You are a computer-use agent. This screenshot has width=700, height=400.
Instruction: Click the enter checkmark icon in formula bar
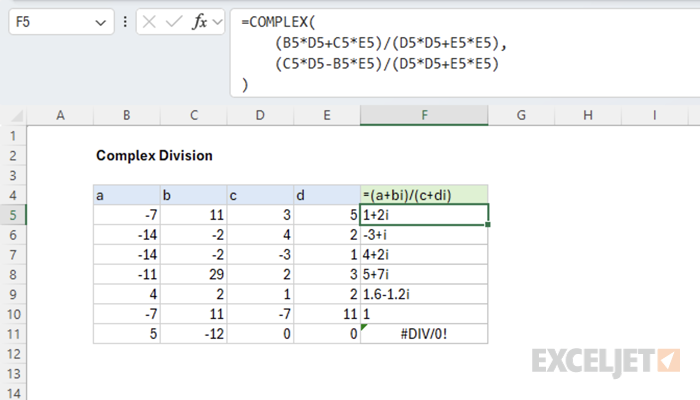(174, 22)
